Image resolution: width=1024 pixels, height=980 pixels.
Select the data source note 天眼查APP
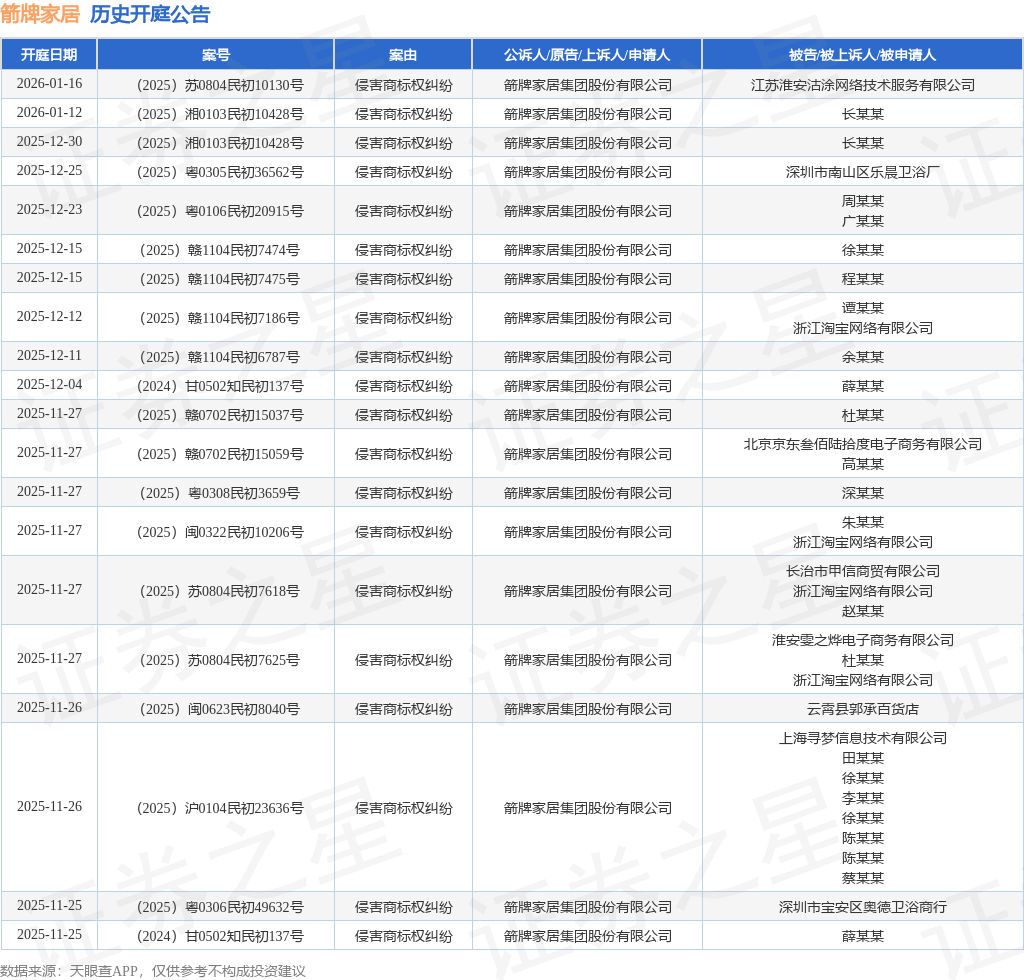[x=103, y=971]
